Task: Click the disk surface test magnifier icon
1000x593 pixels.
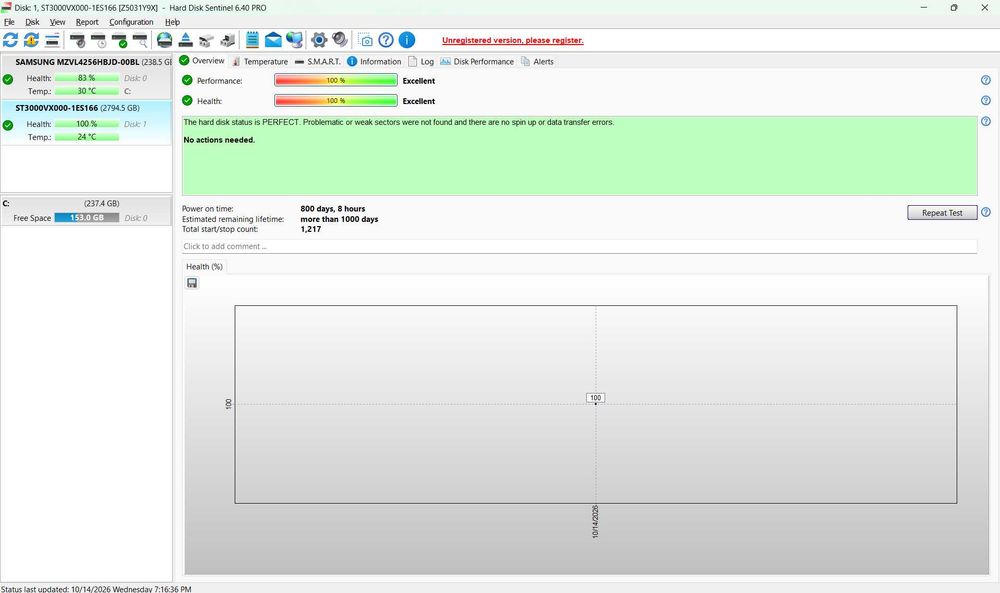Action: coord(140,41)
